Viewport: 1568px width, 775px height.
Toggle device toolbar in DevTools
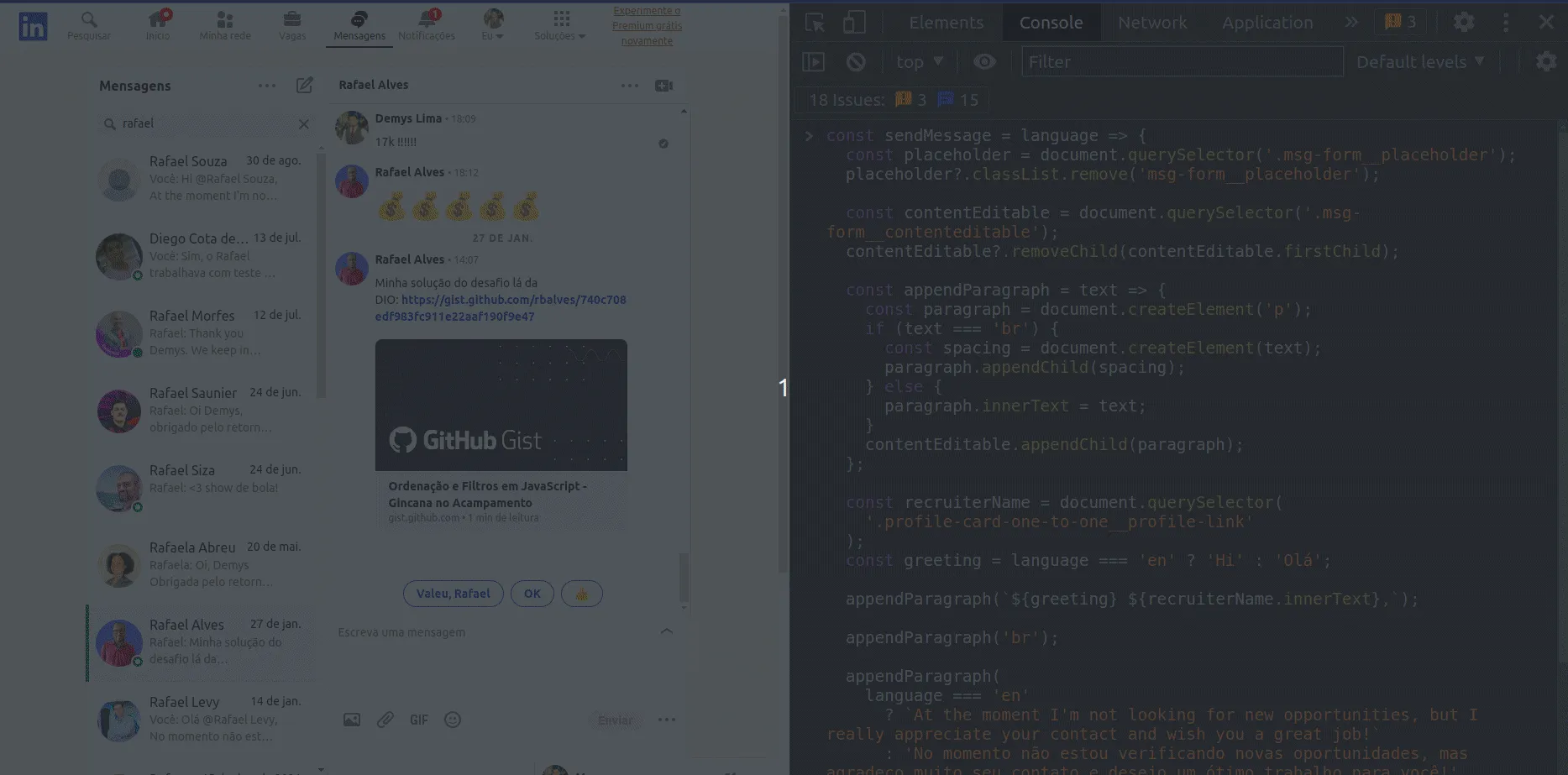coord(854,23)
